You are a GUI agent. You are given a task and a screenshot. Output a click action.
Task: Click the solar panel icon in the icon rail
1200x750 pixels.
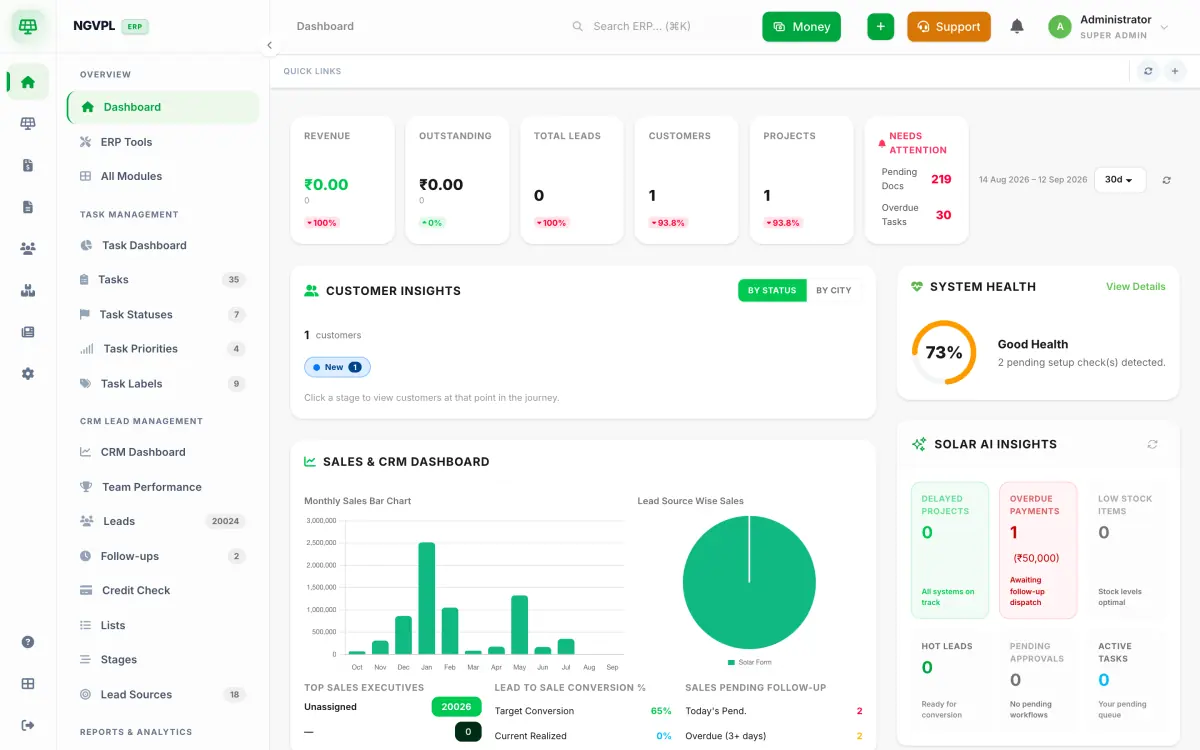coord(28,123)
